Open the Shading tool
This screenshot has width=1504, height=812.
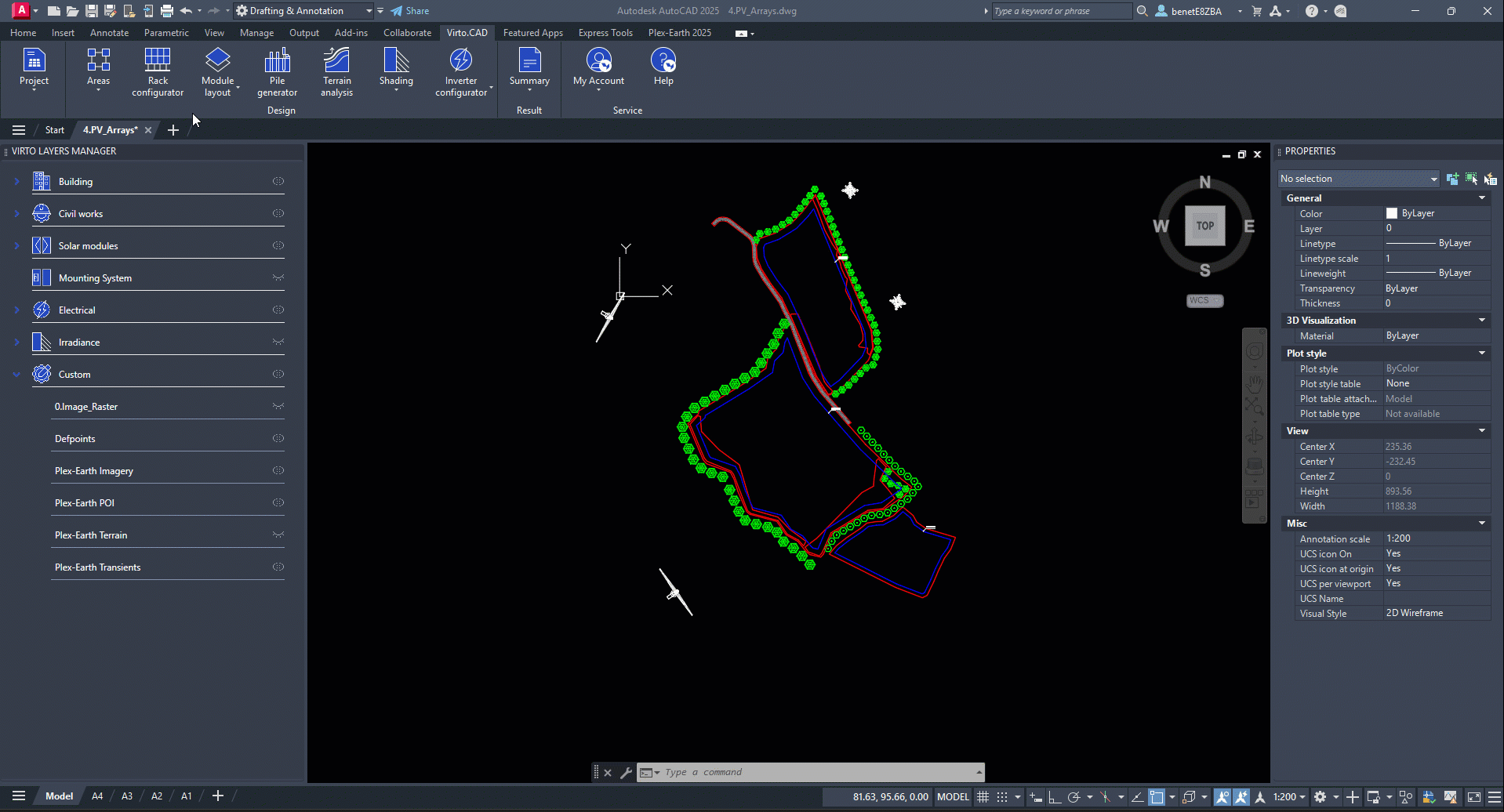pyautogui.click(x=396, y=69)
